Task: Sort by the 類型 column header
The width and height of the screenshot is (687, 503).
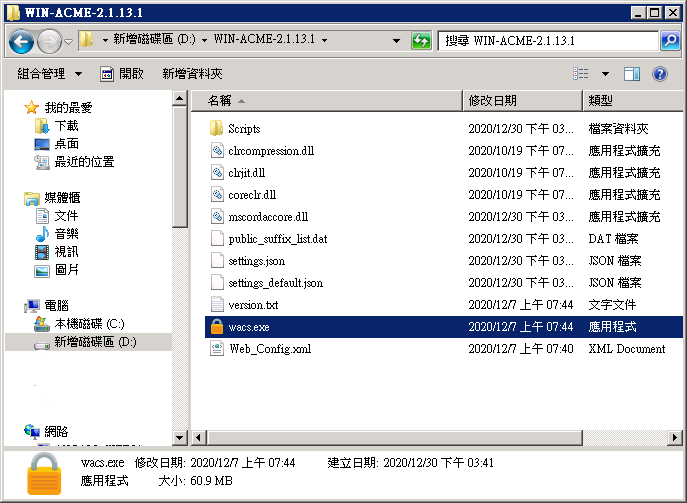Action: [633, 101]
